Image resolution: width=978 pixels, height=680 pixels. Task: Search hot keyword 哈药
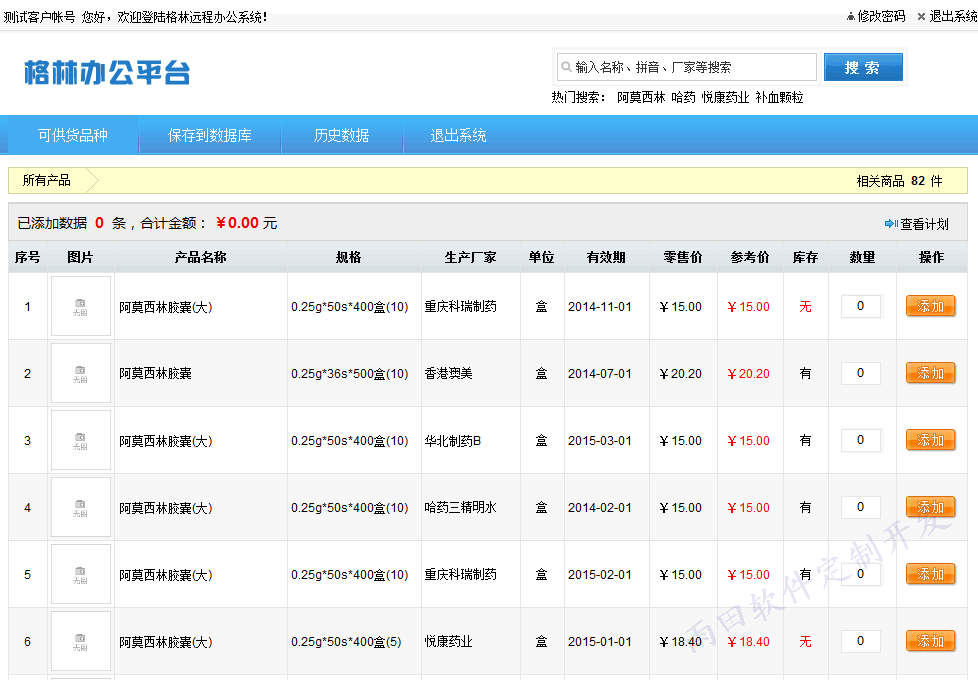tap(684, 97)
